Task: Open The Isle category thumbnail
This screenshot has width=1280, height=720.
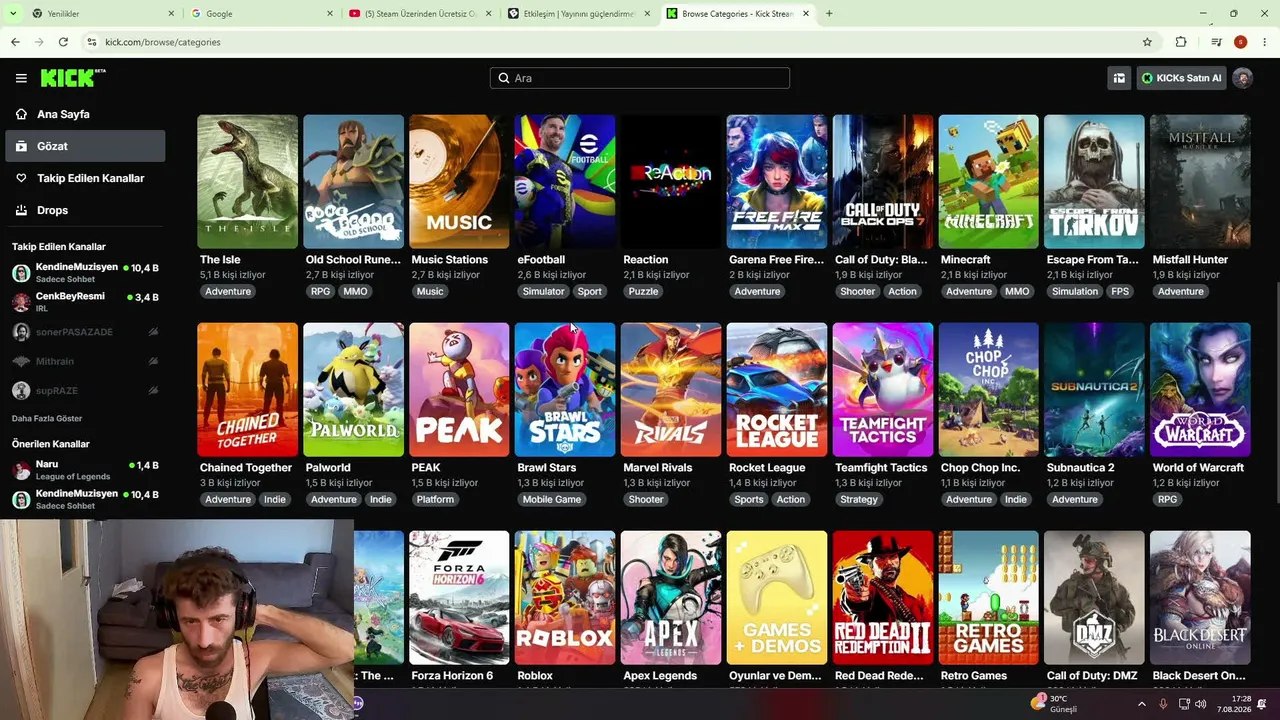Action: [x=248, y=181]
